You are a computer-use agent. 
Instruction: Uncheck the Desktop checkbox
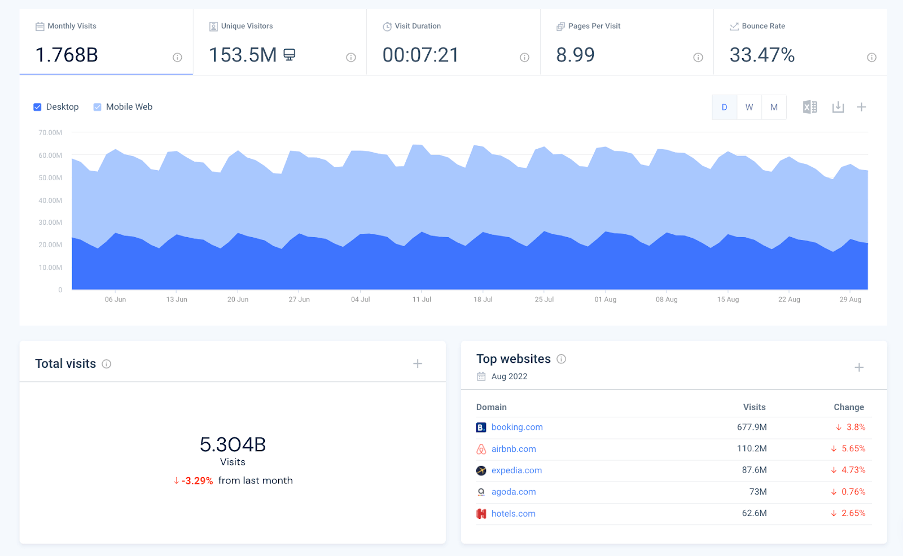pyautogui.click(x=37, y=107)
